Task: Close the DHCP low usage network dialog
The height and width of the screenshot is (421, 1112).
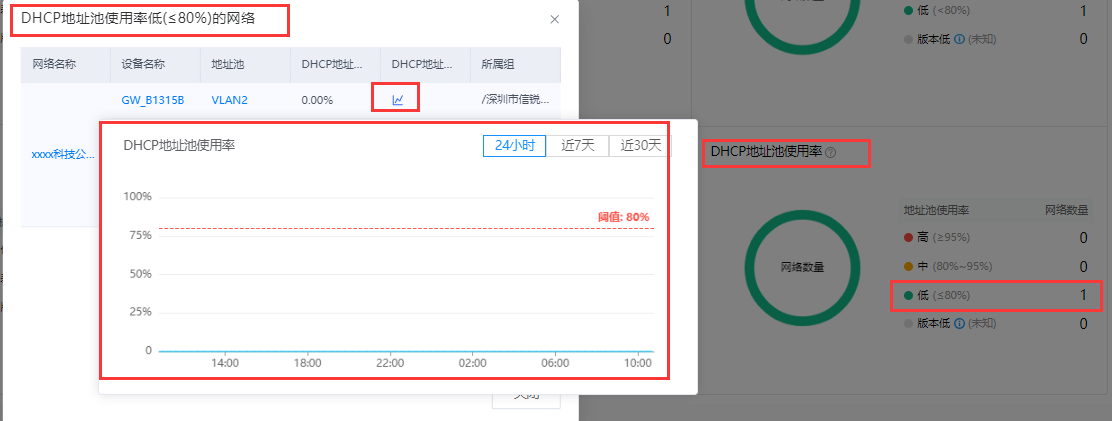Action: click(x=555, y=19)
